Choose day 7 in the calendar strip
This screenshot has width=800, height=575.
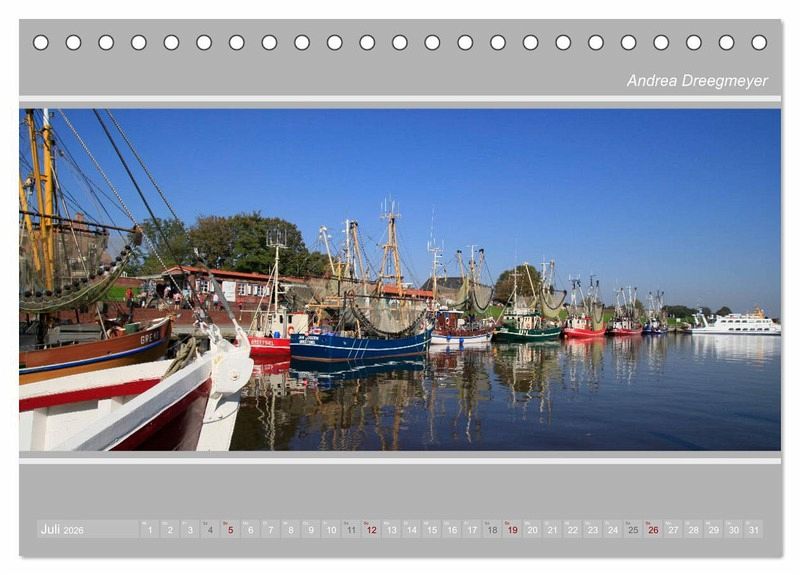[x=271, y=529]
